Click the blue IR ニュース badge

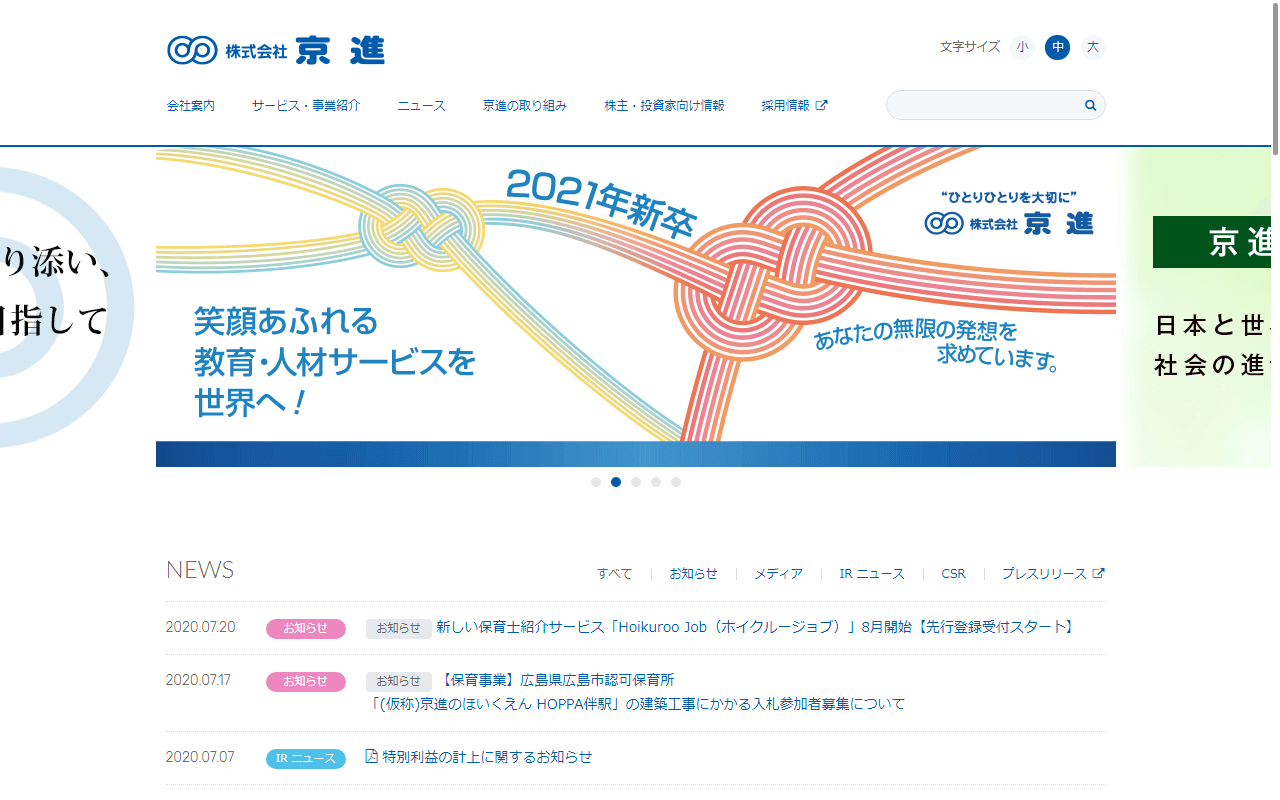[306, 758]
